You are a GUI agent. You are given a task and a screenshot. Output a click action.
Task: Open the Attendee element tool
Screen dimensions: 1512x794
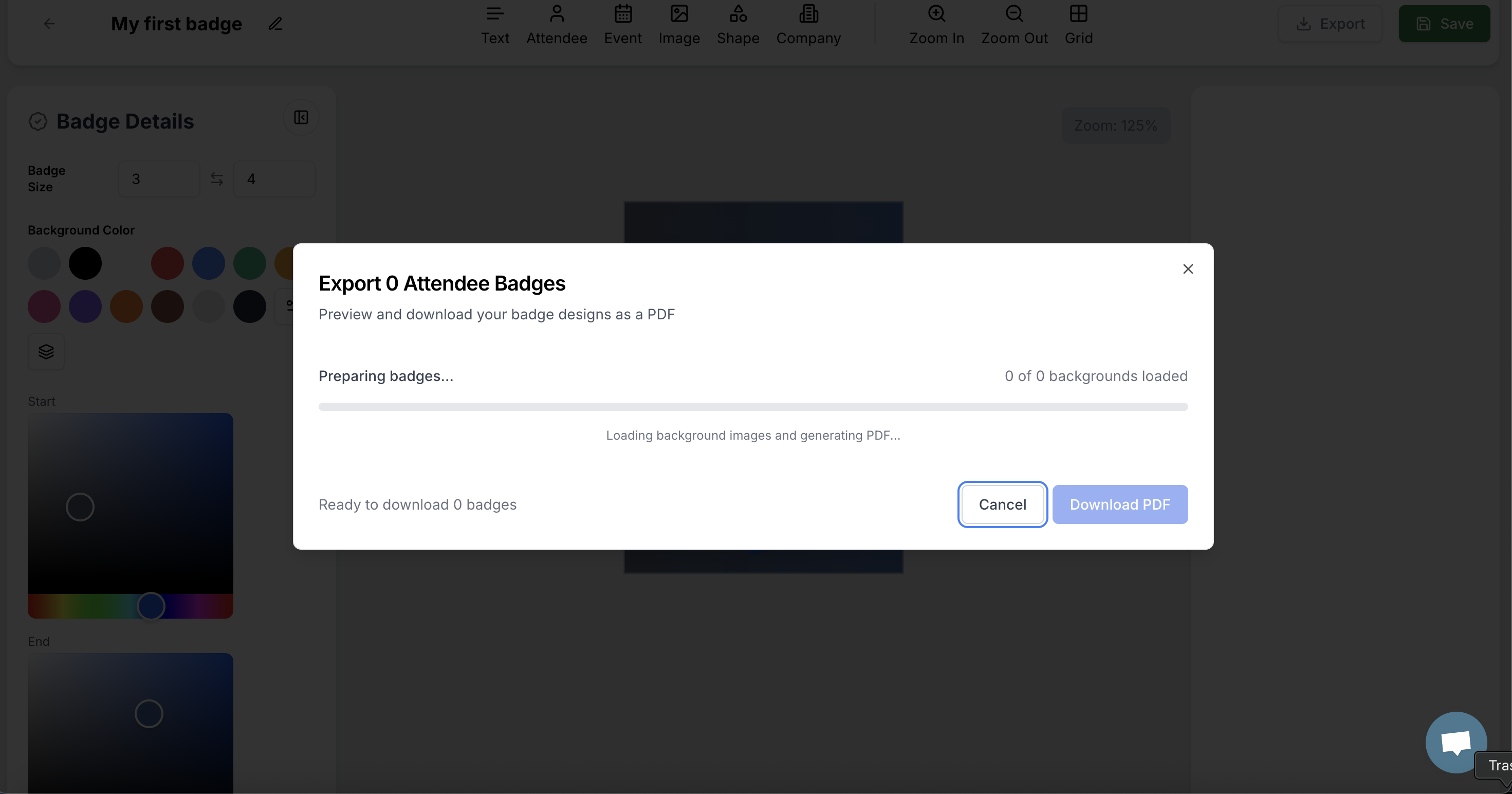click(x=557, y=24)
